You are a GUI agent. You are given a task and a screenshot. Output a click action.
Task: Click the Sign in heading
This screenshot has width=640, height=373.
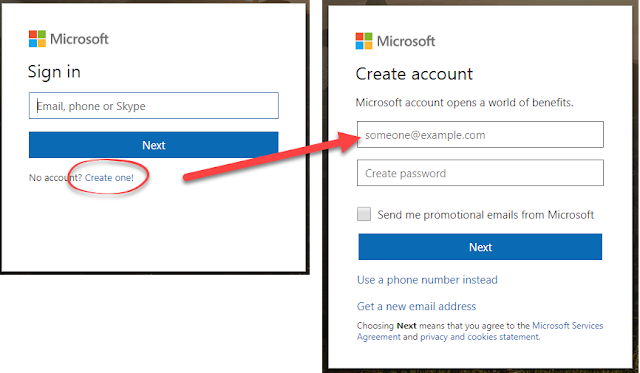tap(54, 72)
